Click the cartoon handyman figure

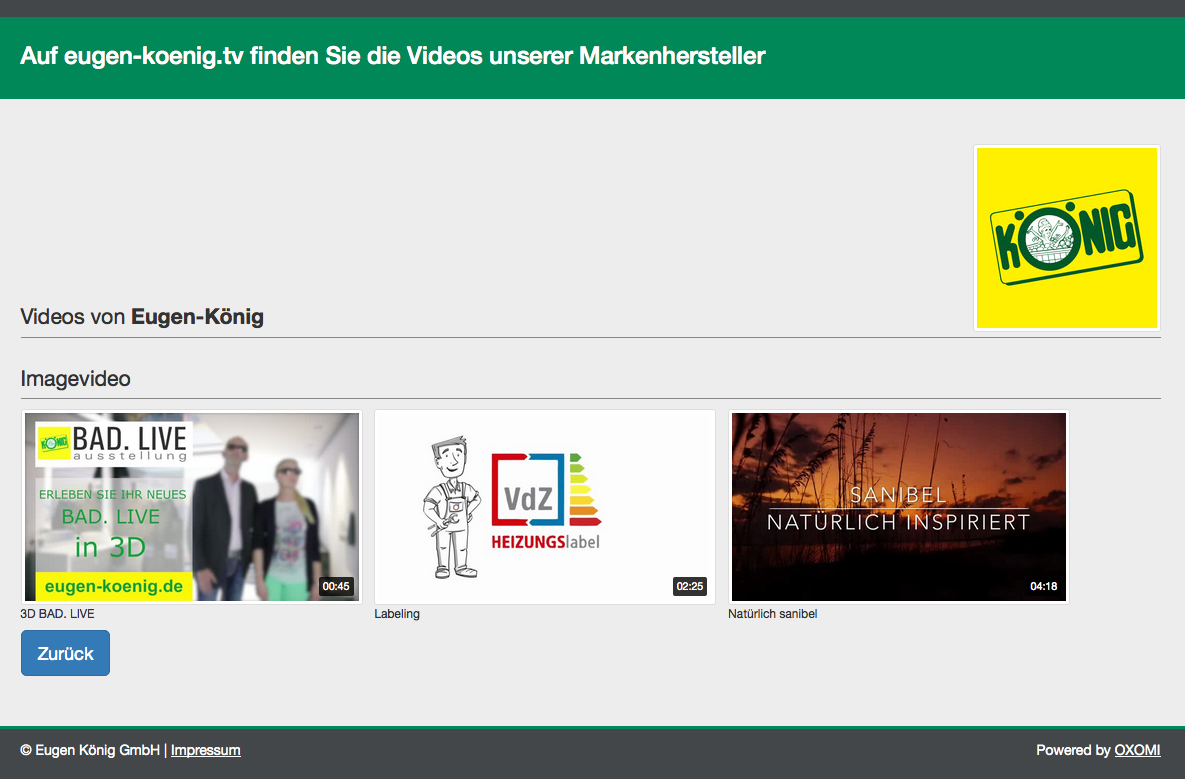449,506
